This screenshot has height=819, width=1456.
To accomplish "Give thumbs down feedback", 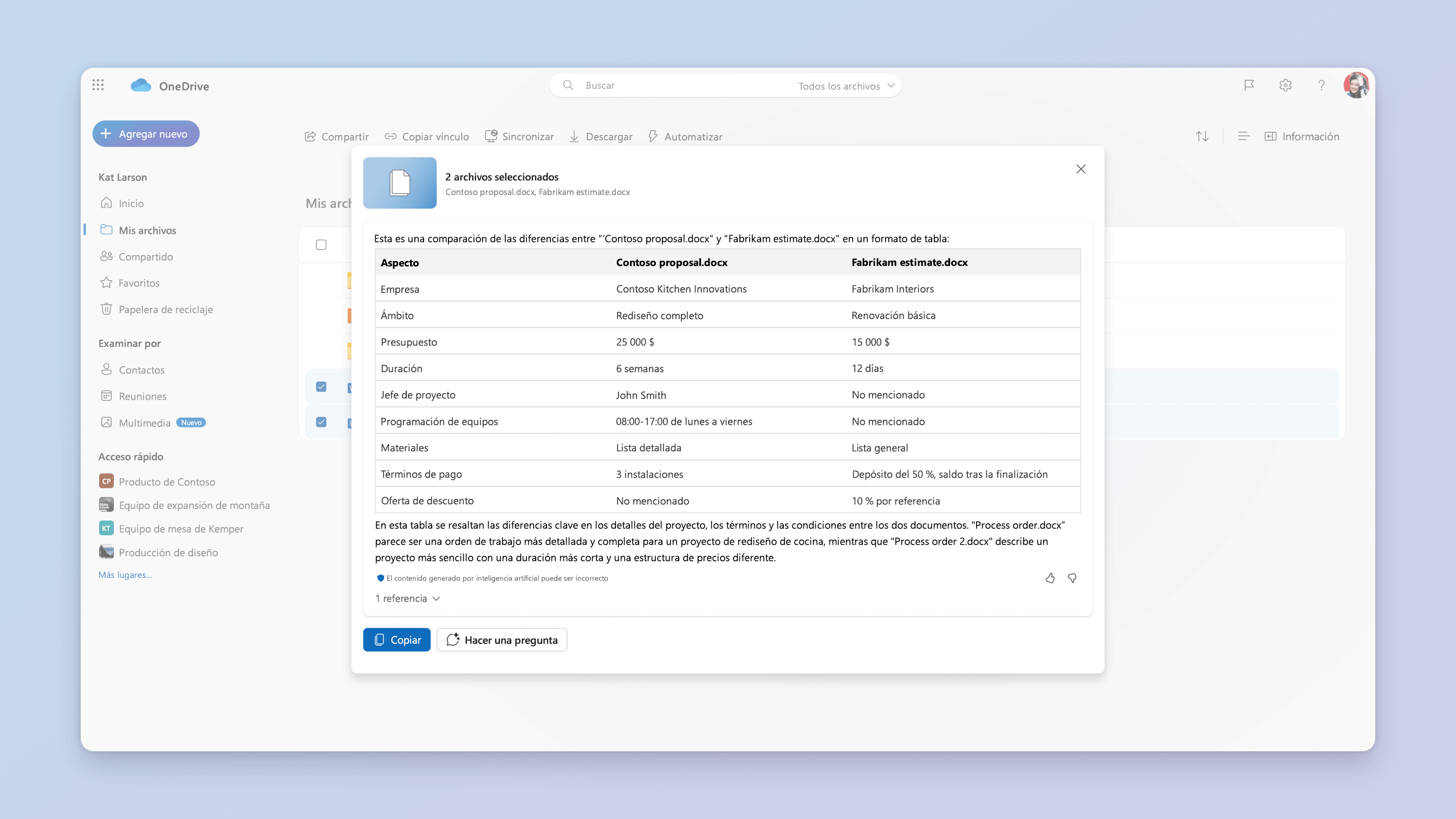I will coord(1072,577).
